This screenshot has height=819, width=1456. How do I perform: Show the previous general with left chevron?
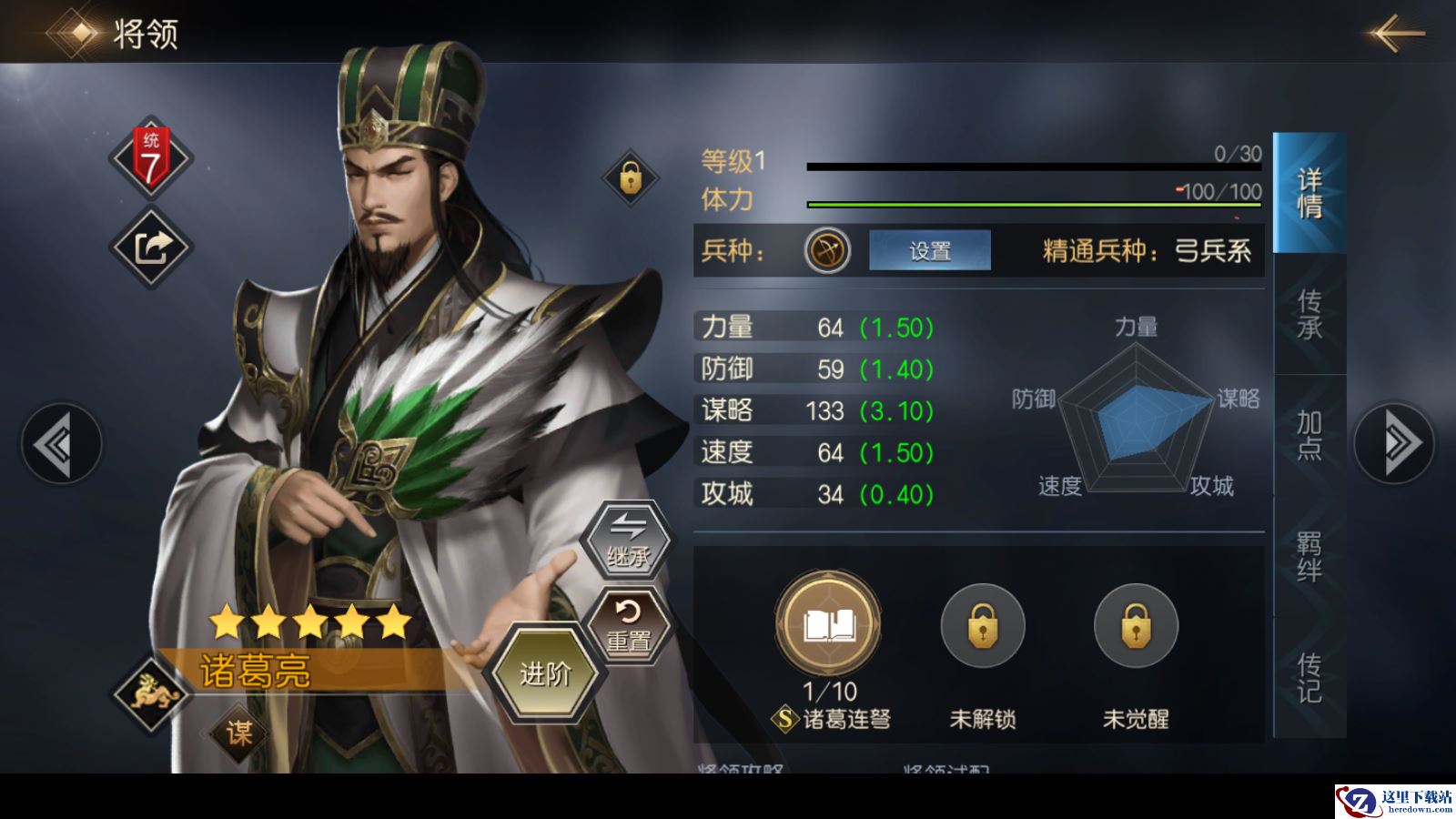click(x=61, y=444)
